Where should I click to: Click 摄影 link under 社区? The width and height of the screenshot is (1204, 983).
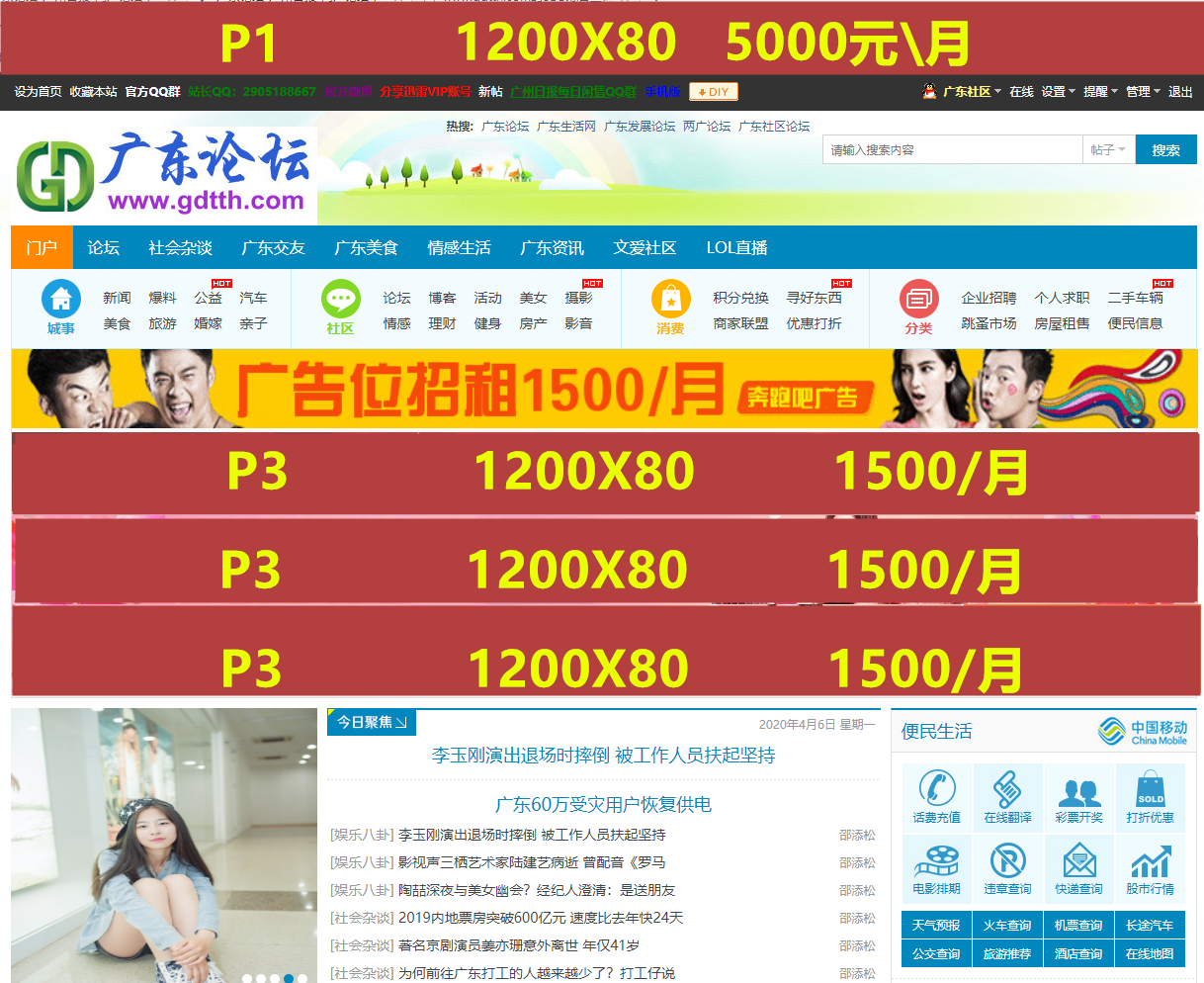click(579, 298)
